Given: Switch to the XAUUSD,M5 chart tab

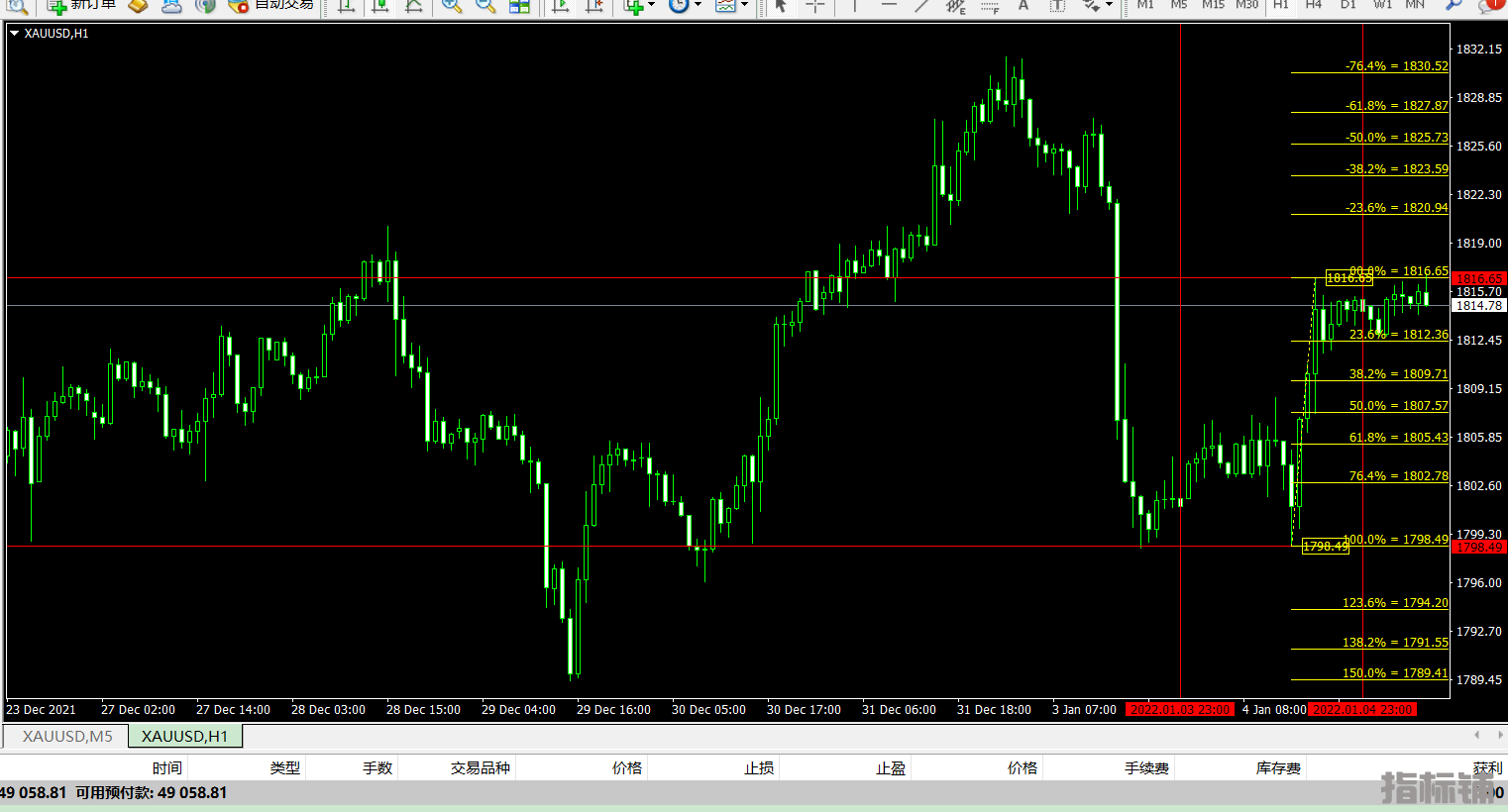Looking at the screenshot, I should tap(67, 737).
